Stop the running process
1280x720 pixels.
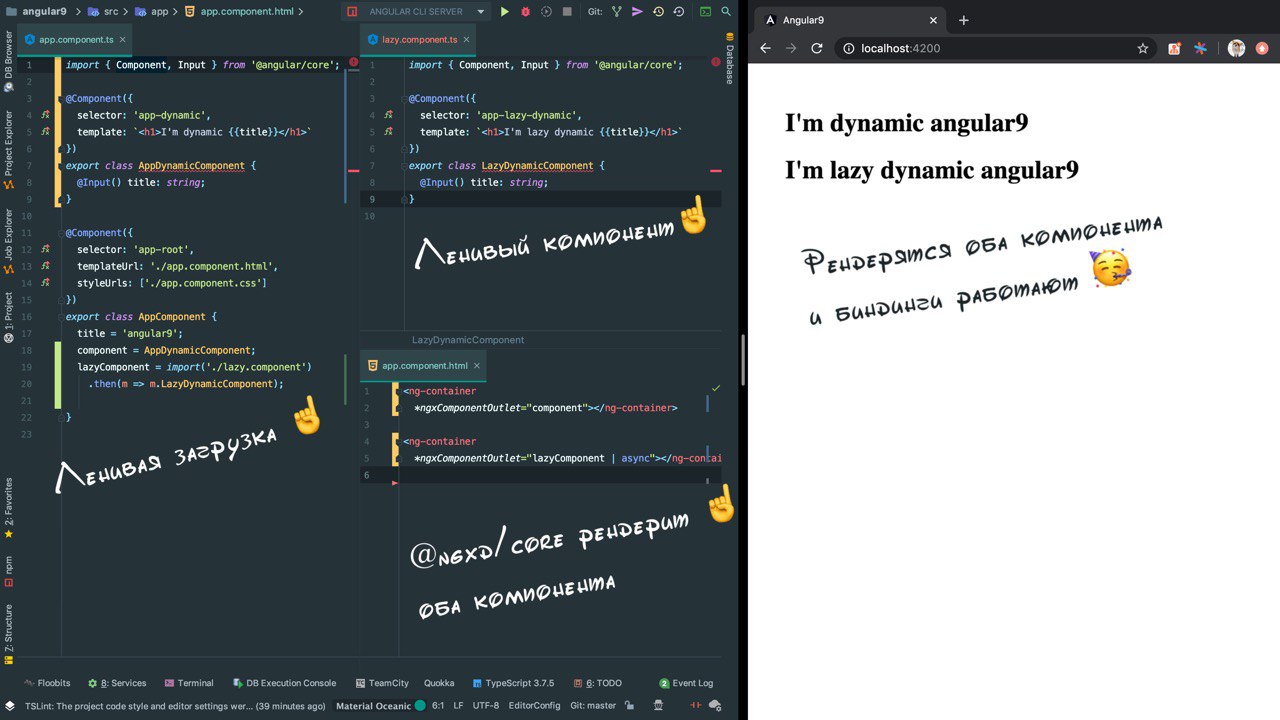click(567, 12)
